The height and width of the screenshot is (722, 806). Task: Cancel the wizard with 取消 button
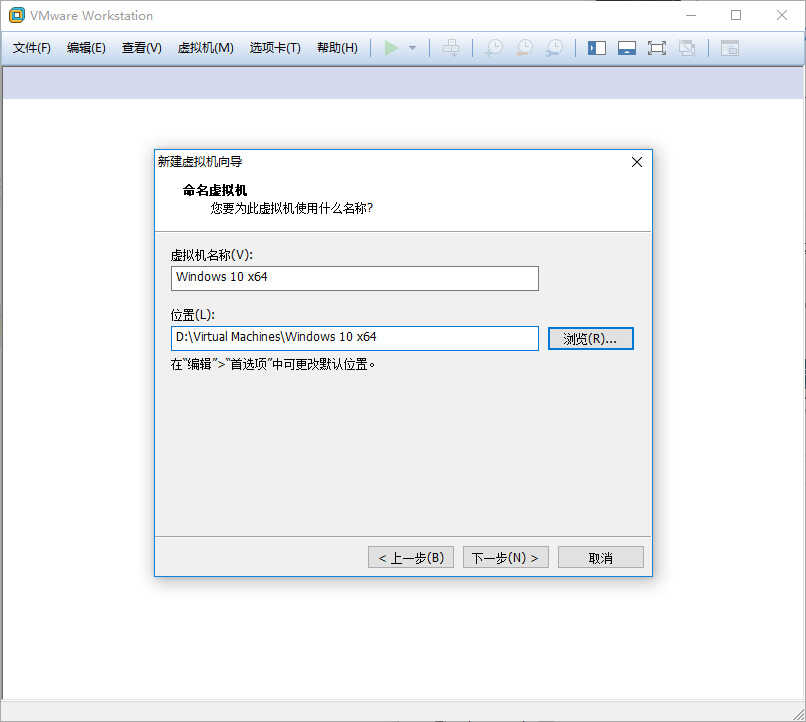tap(600, 558)
